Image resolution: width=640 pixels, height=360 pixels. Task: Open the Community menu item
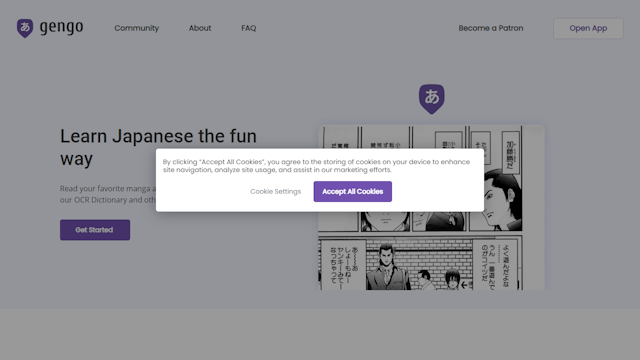(x=136, y=28)
